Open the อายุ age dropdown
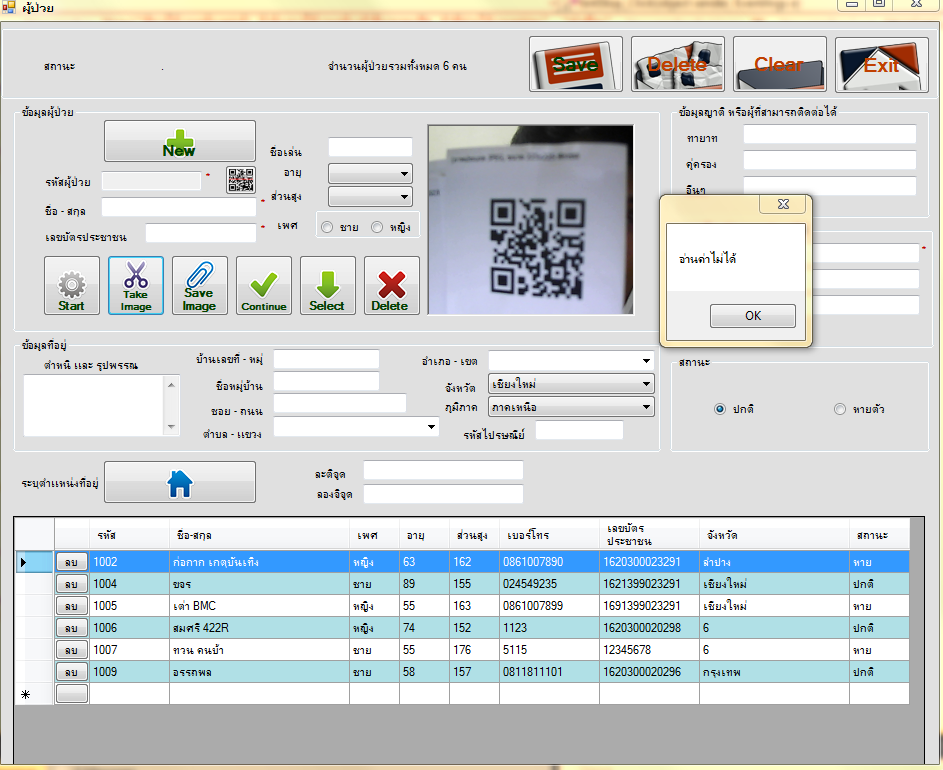943x770 pixels. pos(370,174)
